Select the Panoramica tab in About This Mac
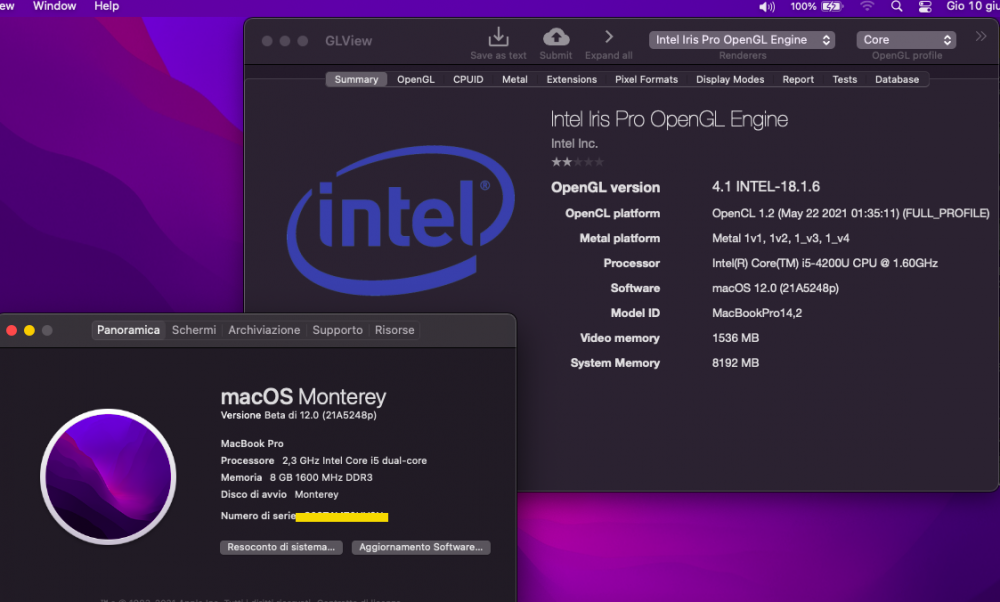The width and height of the screenshot is (1000, 602). click(x=128, y=330)
